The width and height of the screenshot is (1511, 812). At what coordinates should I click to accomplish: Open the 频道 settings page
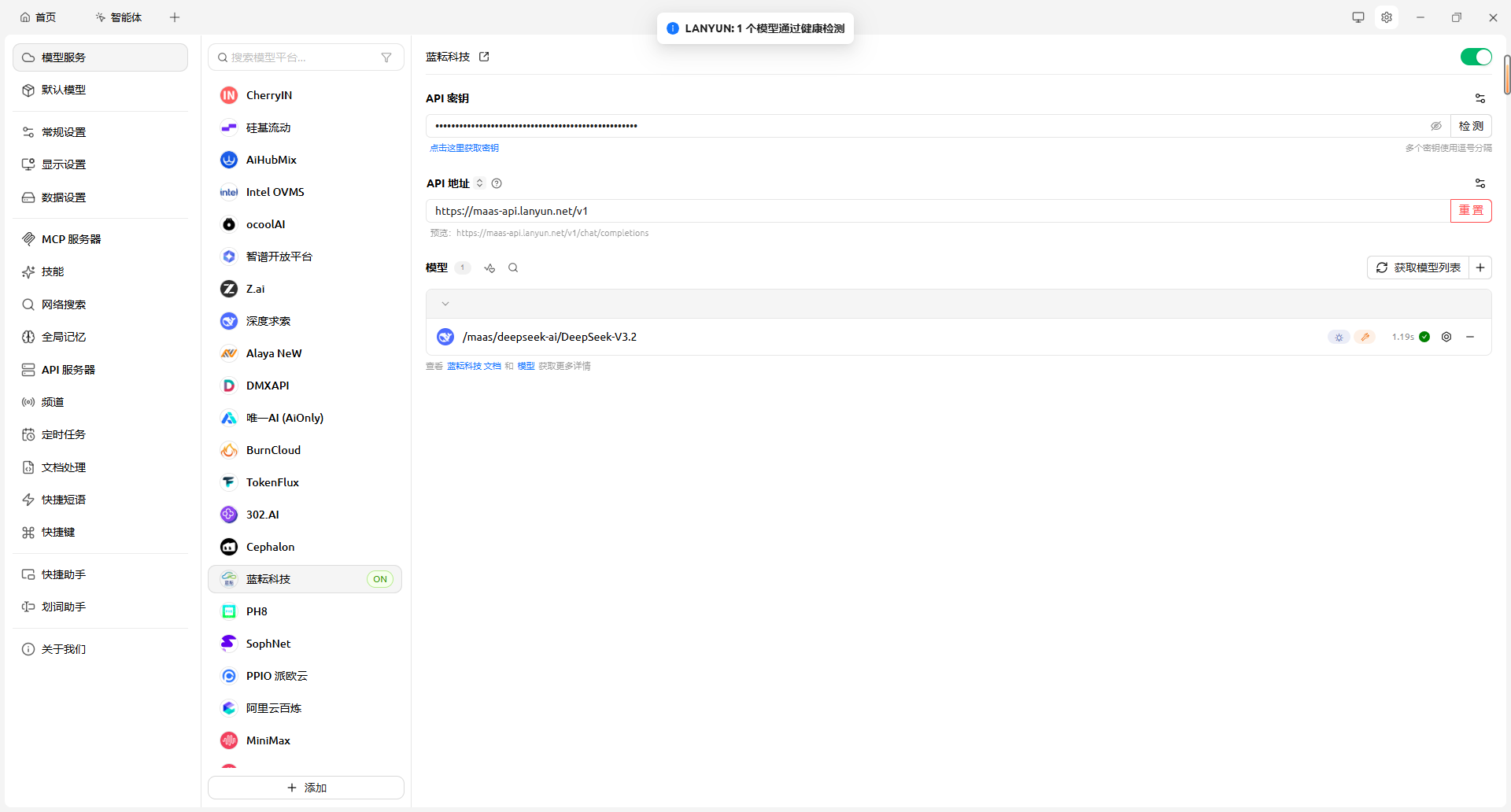[x=100, y=402]
